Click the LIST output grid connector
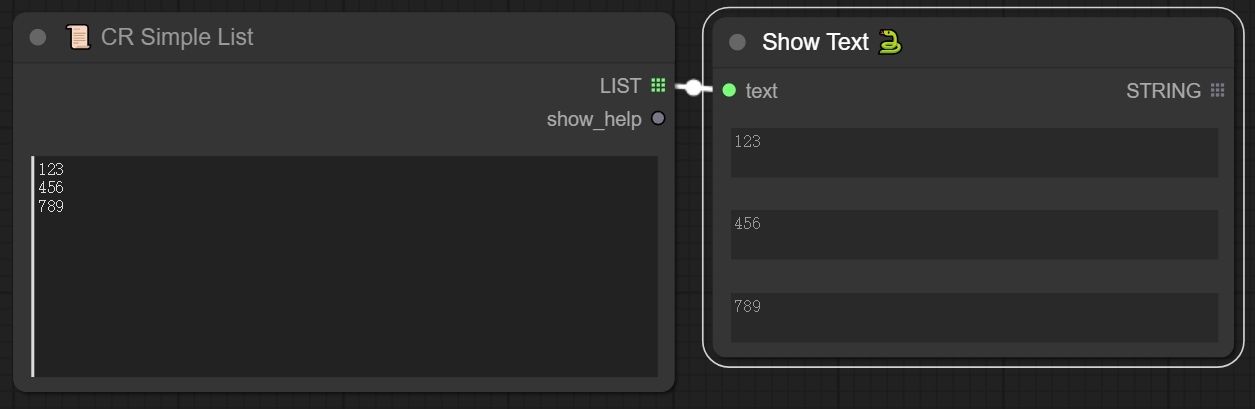The height and width of the screenshot is (409, 1255). point(658,86)
